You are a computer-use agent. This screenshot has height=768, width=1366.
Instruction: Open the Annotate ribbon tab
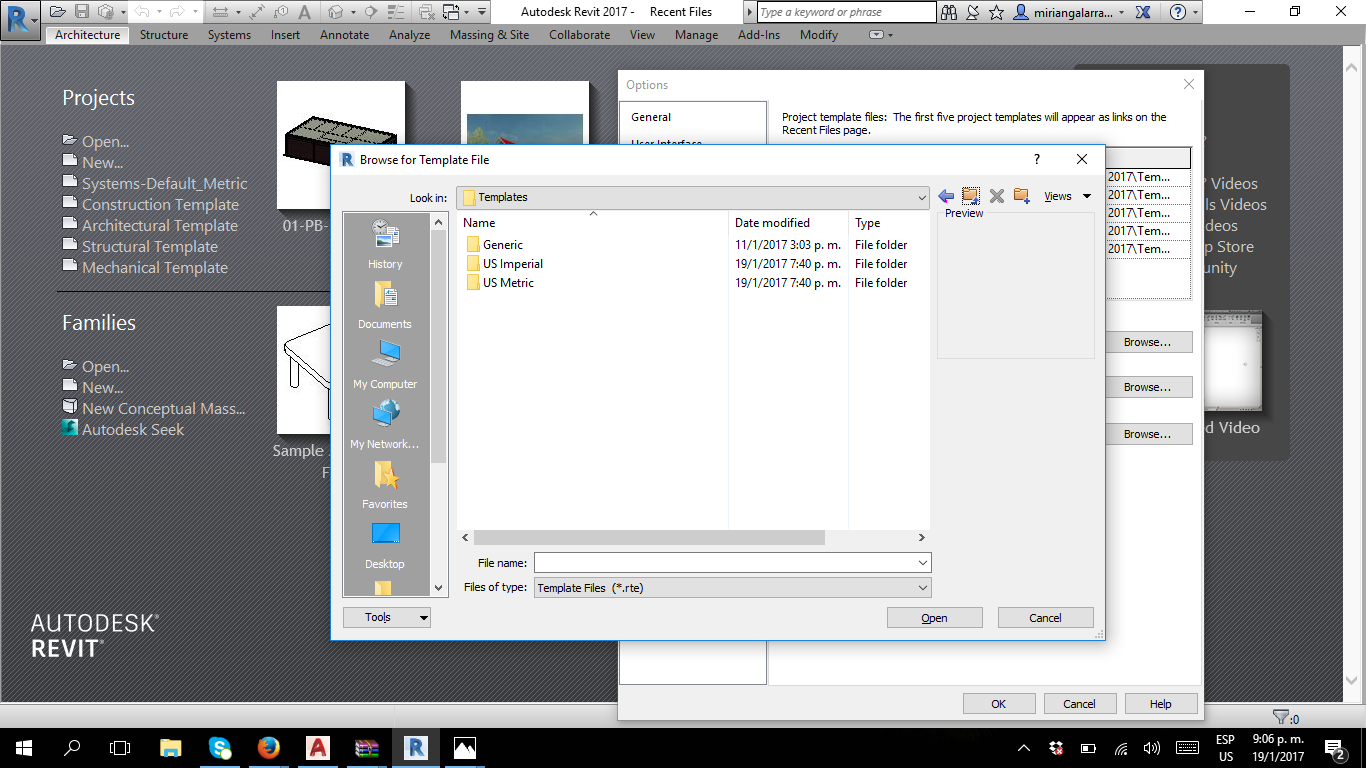coord(344,34)
